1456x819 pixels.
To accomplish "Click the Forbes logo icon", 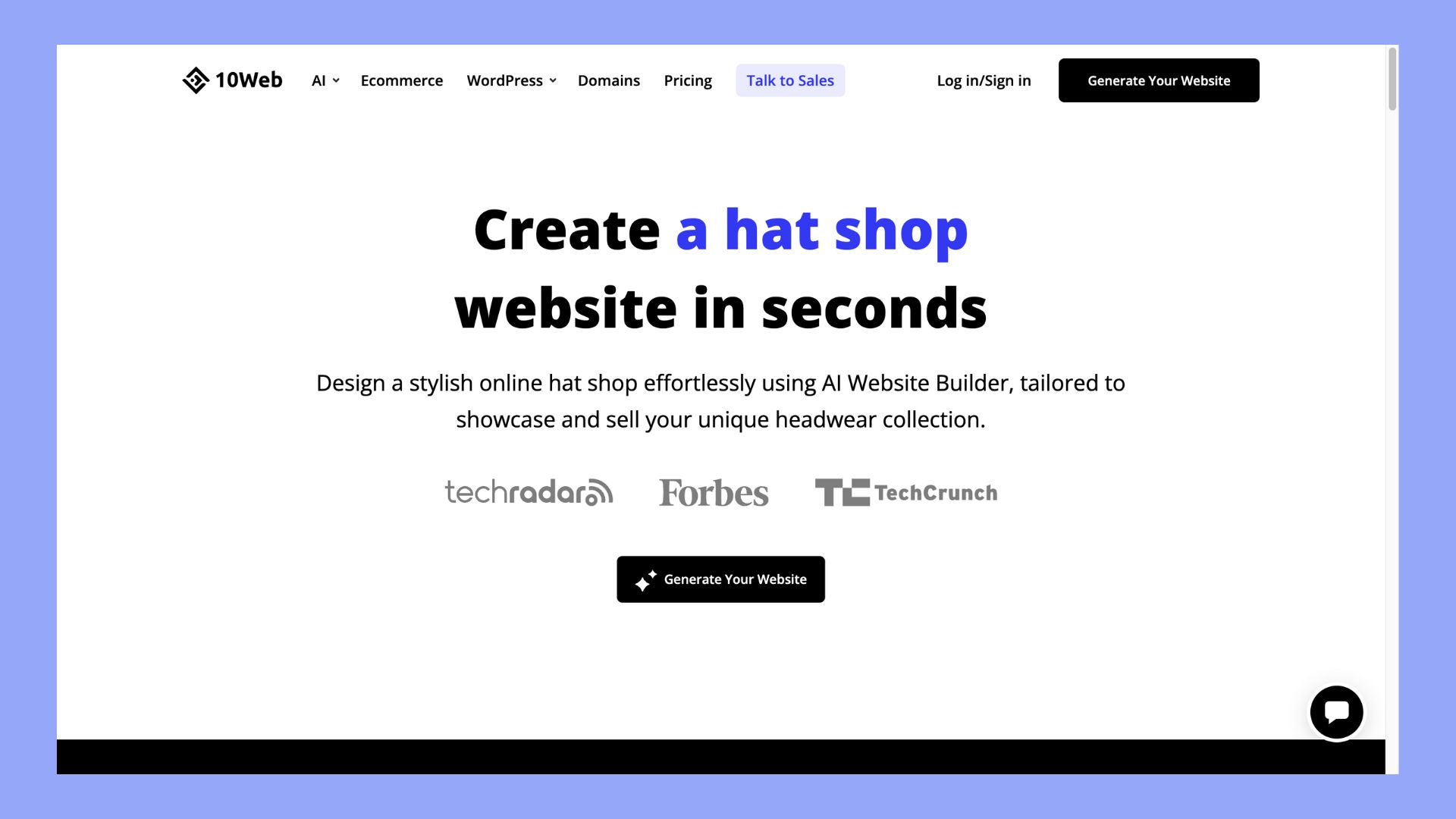I will click(713, 491).
